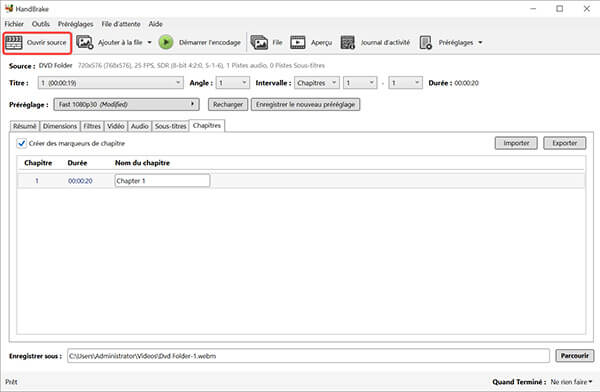The width and height of the screenshot is (600, 392).
Task: Open the Outils menu
Action: 41,24
